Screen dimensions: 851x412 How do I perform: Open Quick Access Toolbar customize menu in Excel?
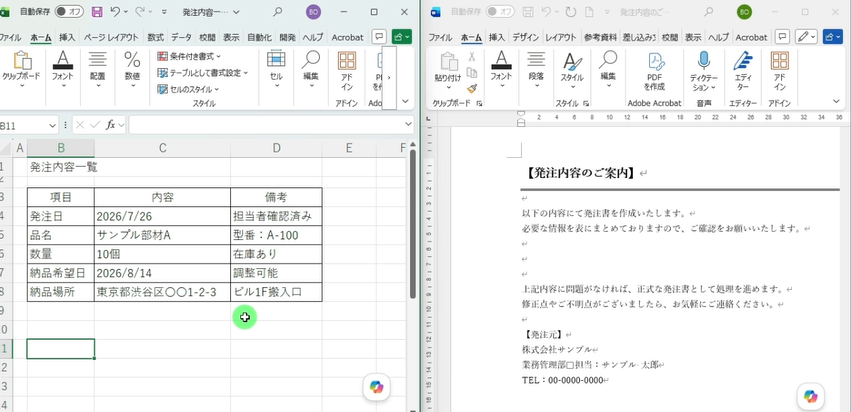(164, 12)
